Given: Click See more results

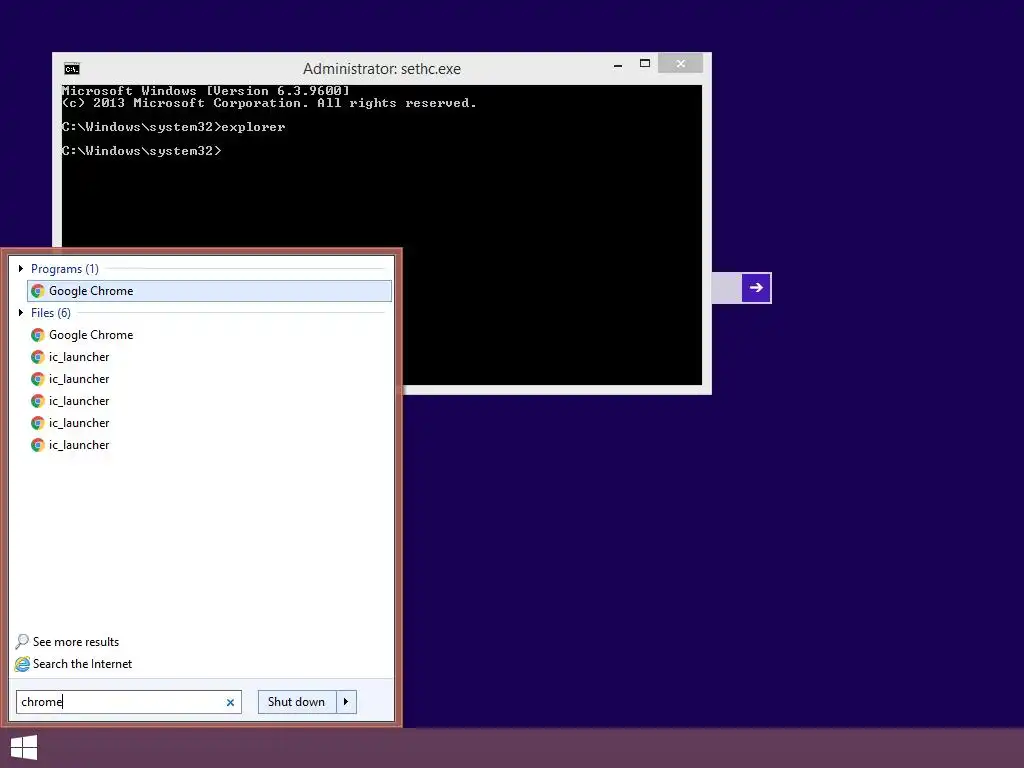Looking at the screenshot, I should tap(76, 642).
